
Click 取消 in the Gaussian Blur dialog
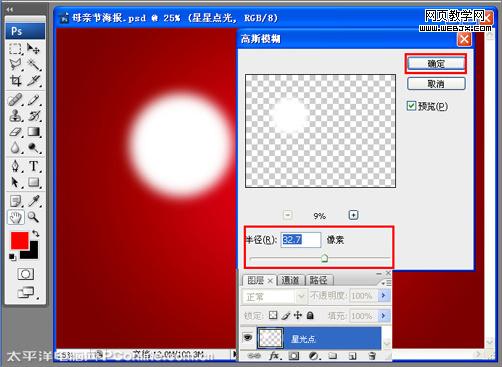coord(436,84)
